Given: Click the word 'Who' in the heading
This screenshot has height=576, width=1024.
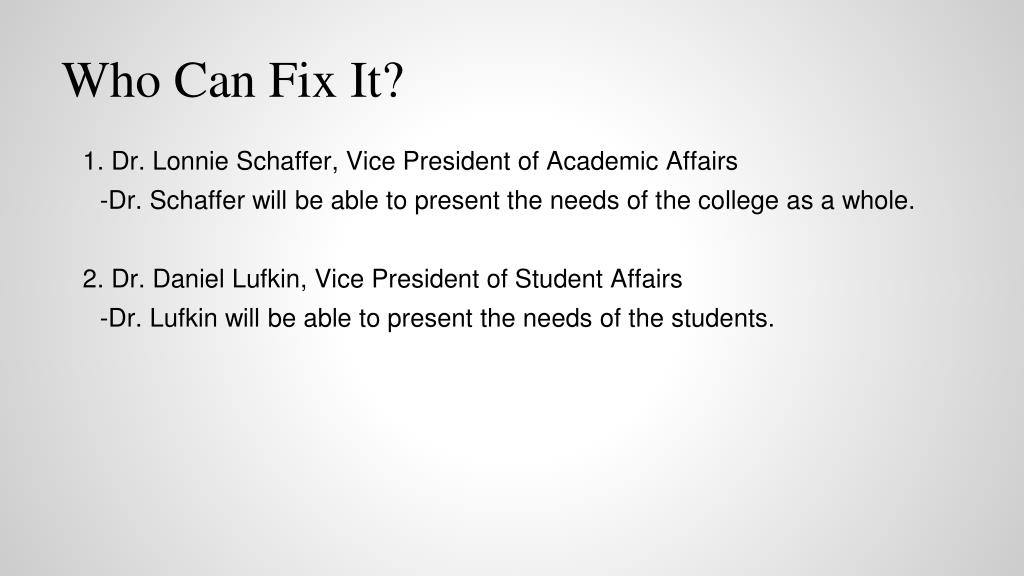Looking at the screenshot, I should (112, 80).
